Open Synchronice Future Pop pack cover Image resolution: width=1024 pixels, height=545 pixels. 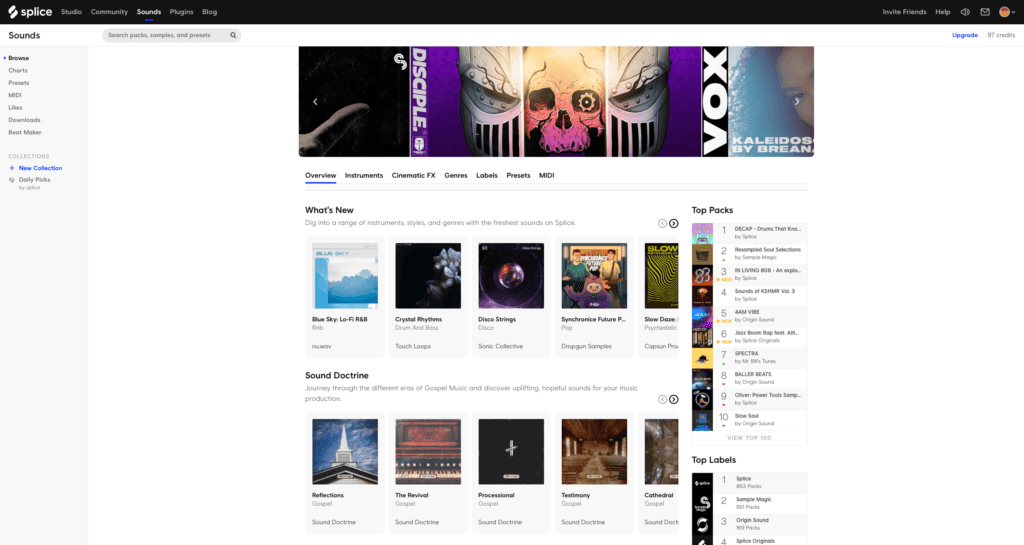pyautogui.click(x=594, y=276)
